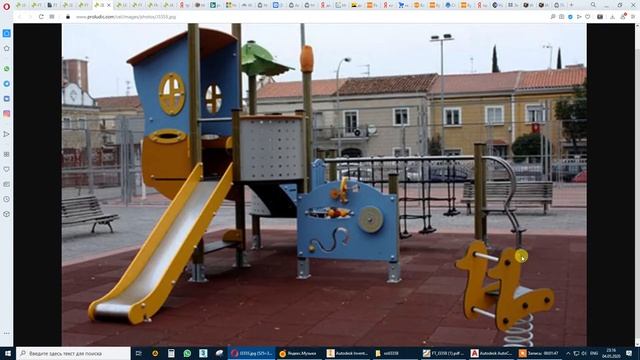Open WhatsApp from the taskbar
The image size is (640, 360).
187,353
